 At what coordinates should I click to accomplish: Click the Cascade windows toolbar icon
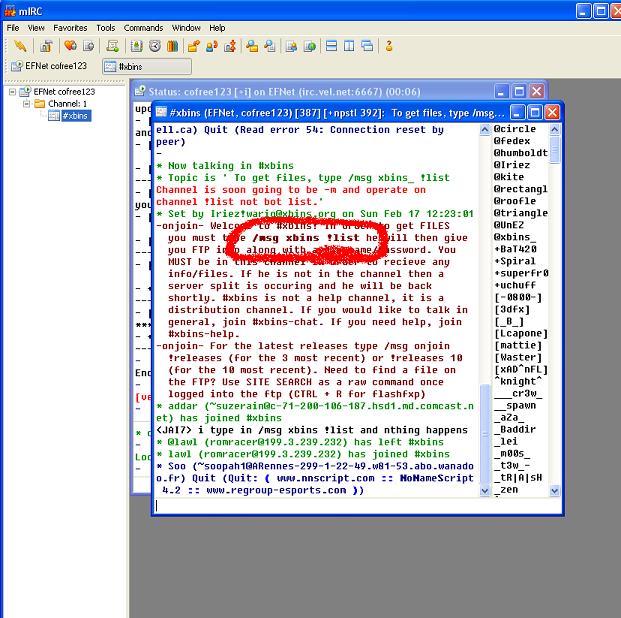click(367, 46)
